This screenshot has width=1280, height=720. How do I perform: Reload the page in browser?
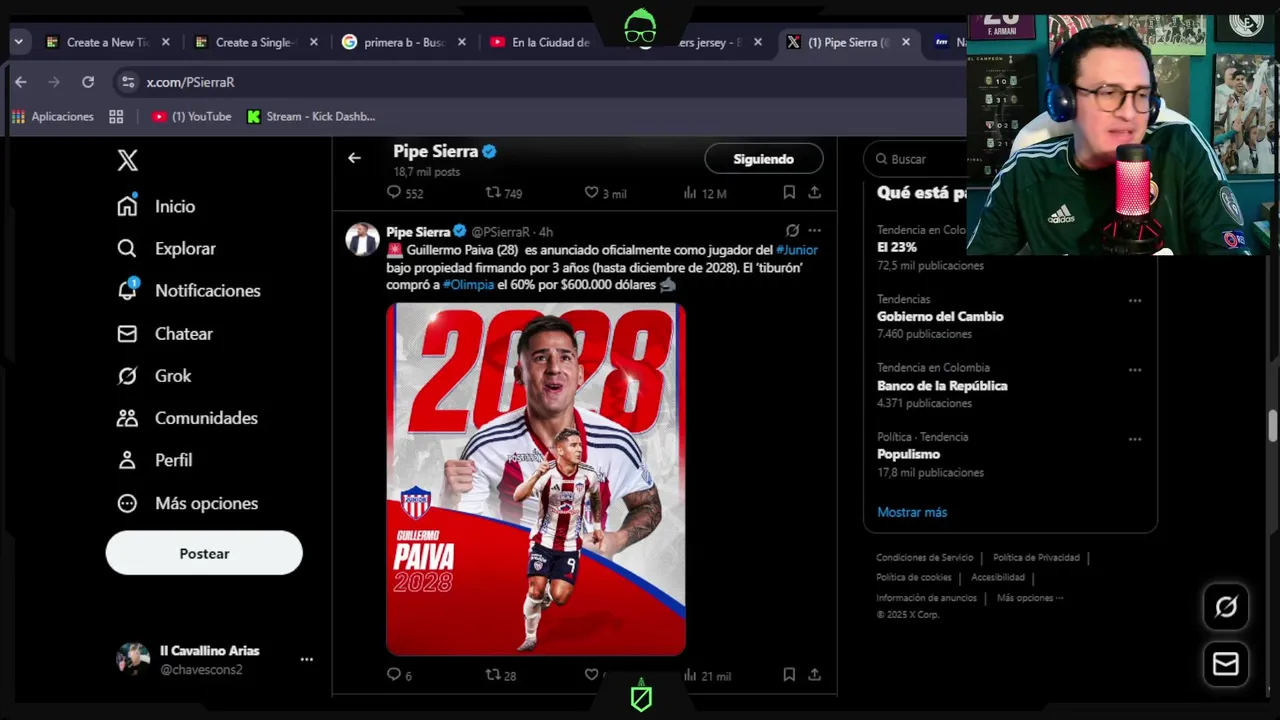tap(88, 82)
